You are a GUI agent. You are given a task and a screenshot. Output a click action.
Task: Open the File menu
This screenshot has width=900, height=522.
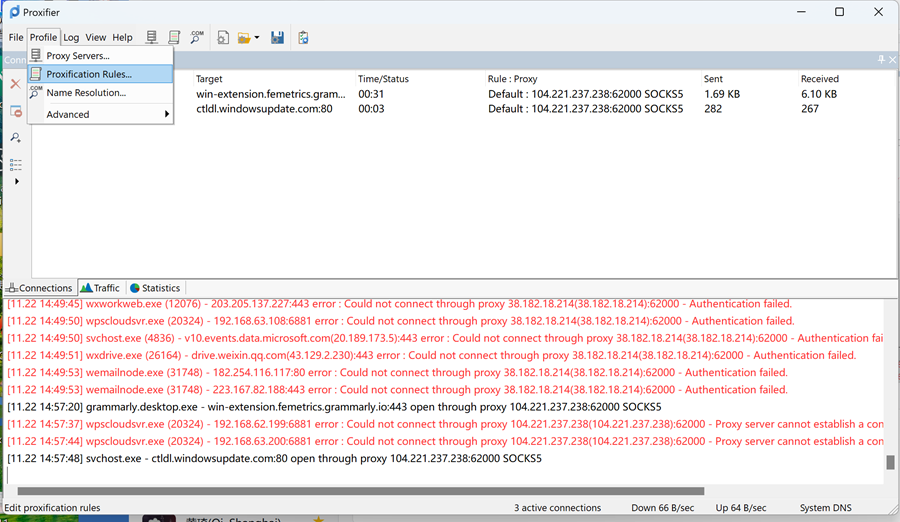(15, 37)
